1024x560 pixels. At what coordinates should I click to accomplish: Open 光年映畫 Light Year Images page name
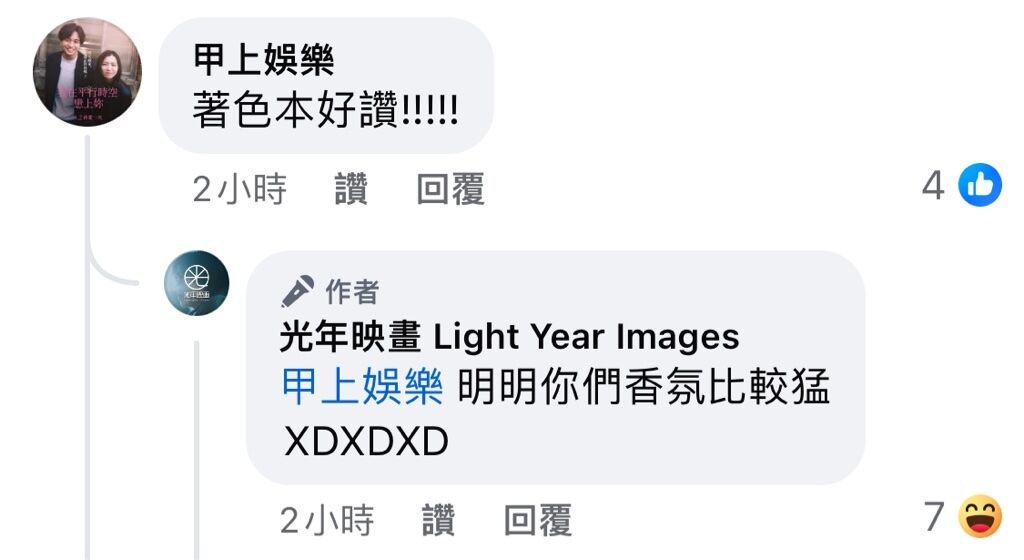[x=509, y=337]
